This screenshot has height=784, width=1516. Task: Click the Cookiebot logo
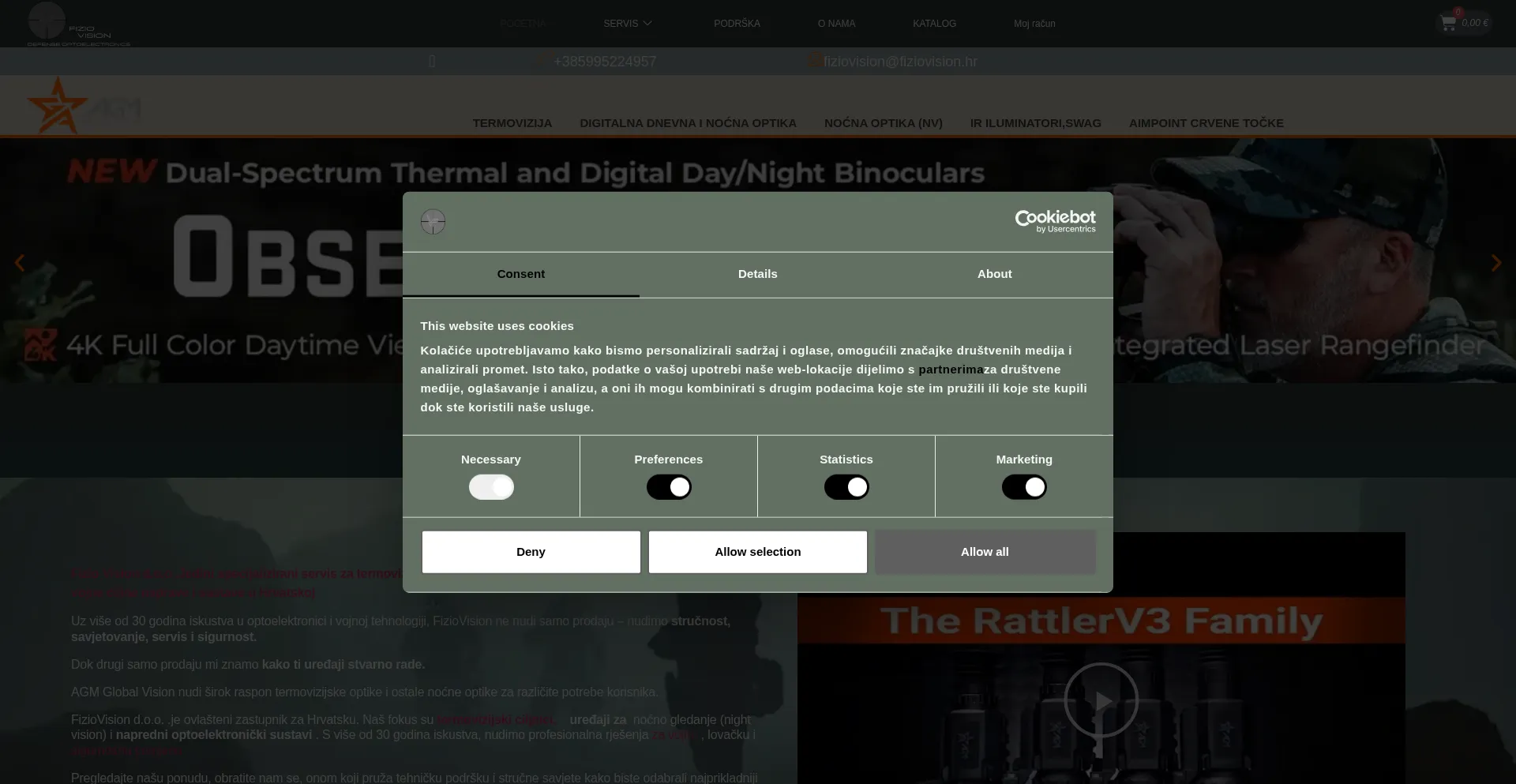point(1055,221)
